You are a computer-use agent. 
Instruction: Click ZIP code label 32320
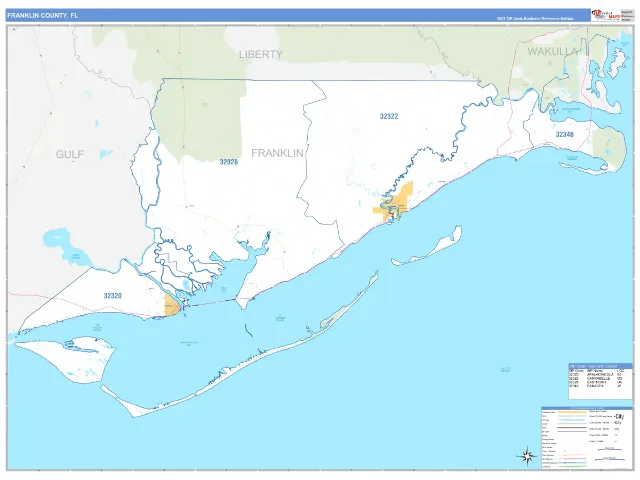112,296
